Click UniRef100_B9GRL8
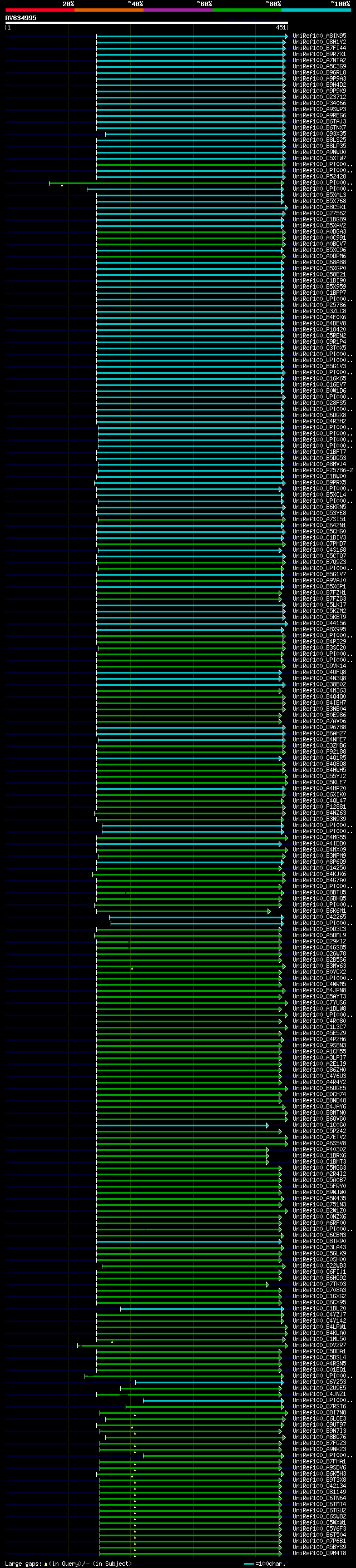Viewport: 356px width, 1568px height. [x=319, y=72]
